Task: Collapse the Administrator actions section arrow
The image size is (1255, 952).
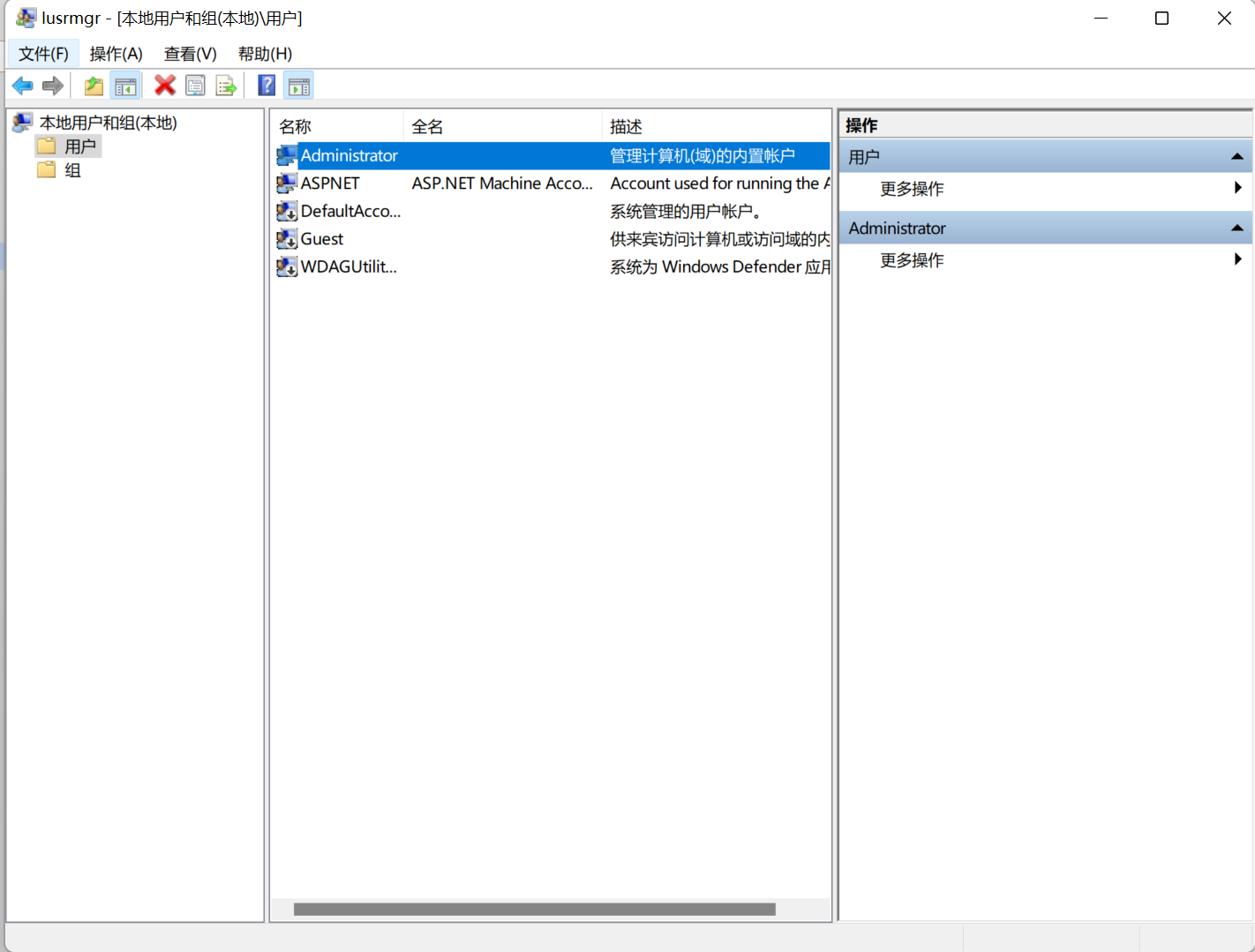Action: click(1237, 229)
